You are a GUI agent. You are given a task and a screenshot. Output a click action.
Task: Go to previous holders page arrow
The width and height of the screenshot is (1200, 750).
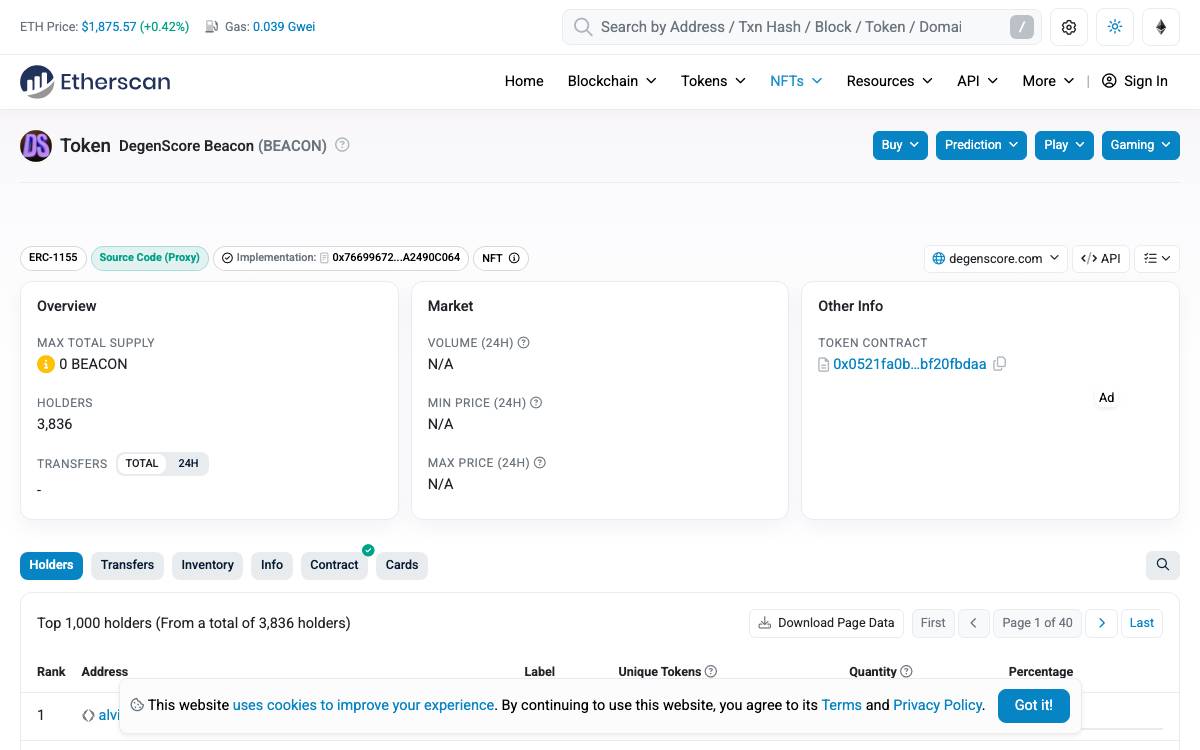[x=973, y=623]
